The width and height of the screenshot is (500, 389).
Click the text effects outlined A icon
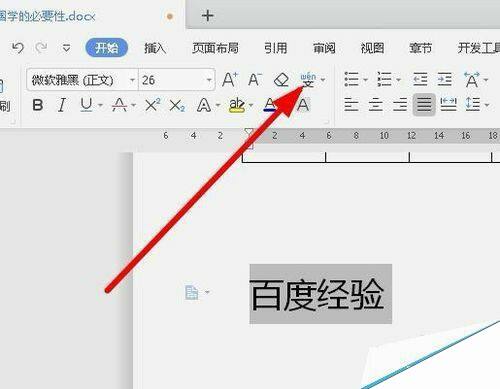tap(204, 105)
